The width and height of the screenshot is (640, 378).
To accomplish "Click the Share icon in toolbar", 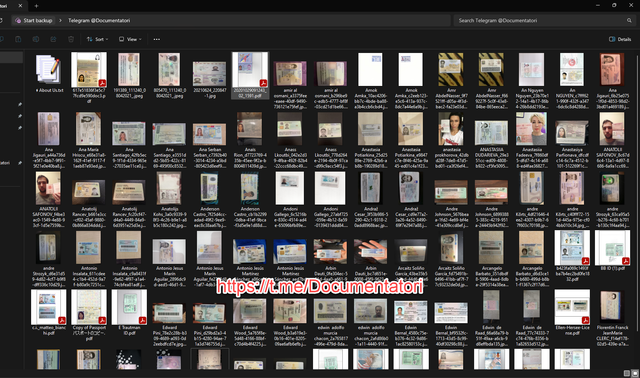I will 53,39.
